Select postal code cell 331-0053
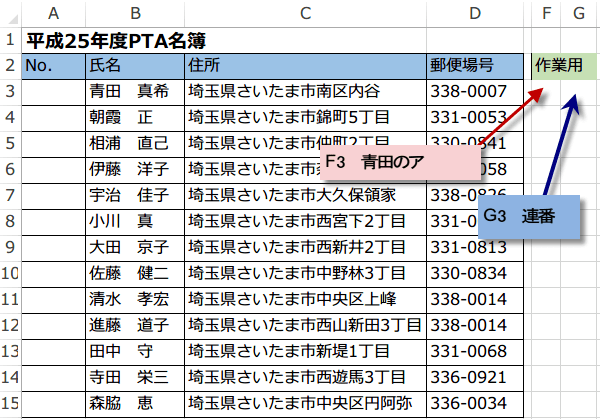 (475, 118)
